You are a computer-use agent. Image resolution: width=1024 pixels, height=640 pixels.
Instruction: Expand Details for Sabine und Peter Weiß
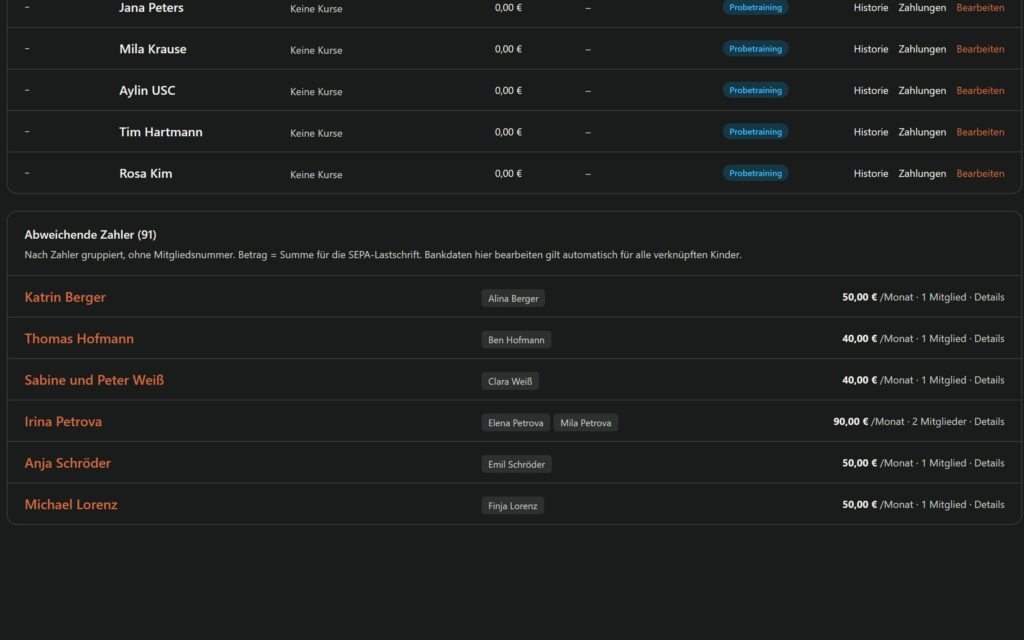click(989, 380)
